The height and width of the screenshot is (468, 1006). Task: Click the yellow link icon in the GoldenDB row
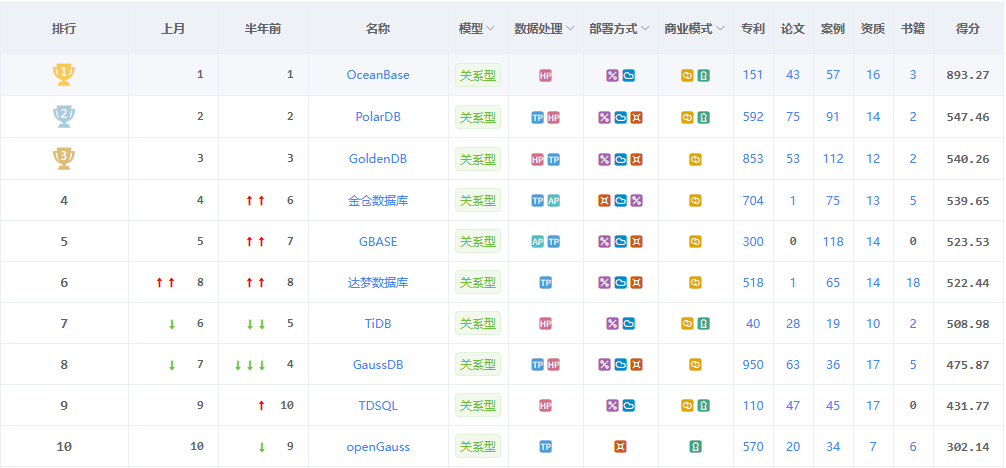(695, 159)
